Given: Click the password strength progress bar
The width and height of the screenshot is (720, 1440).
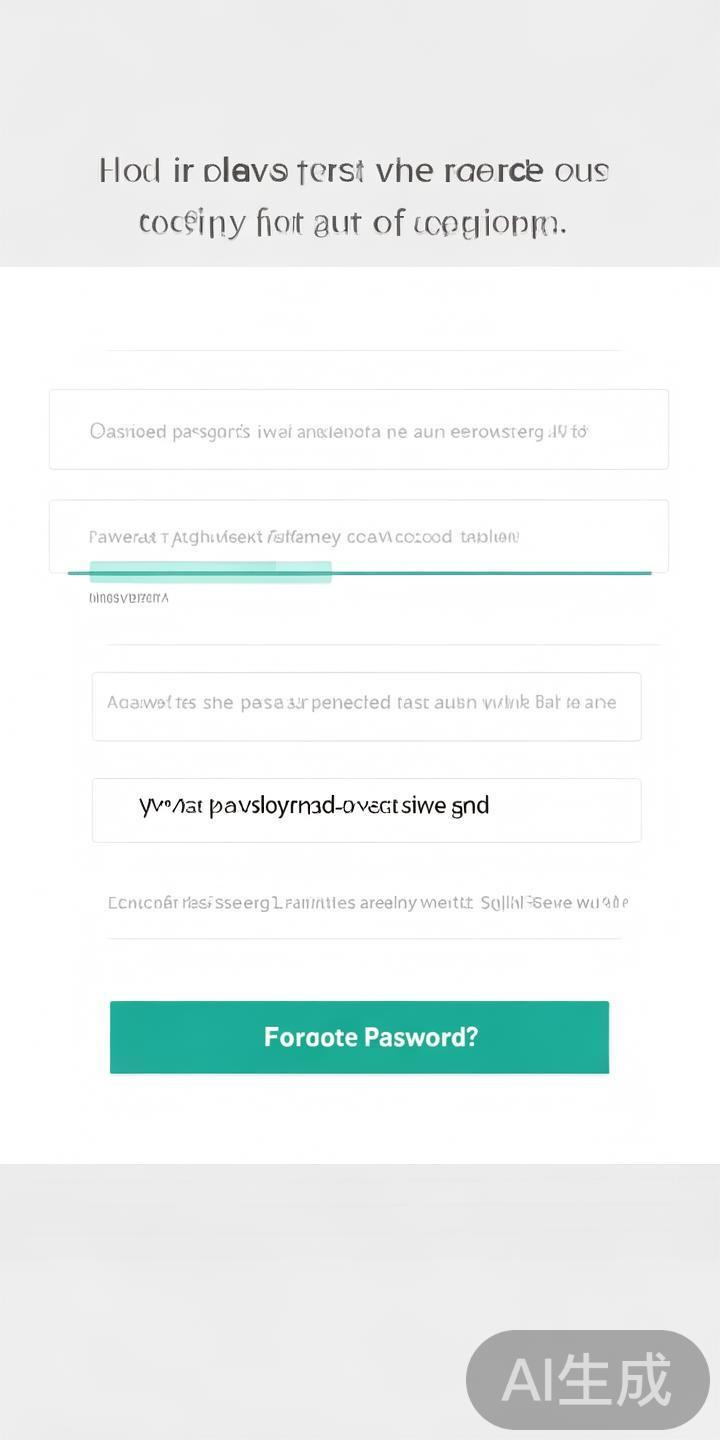Looking at the screenshot, I should point(358,572).
